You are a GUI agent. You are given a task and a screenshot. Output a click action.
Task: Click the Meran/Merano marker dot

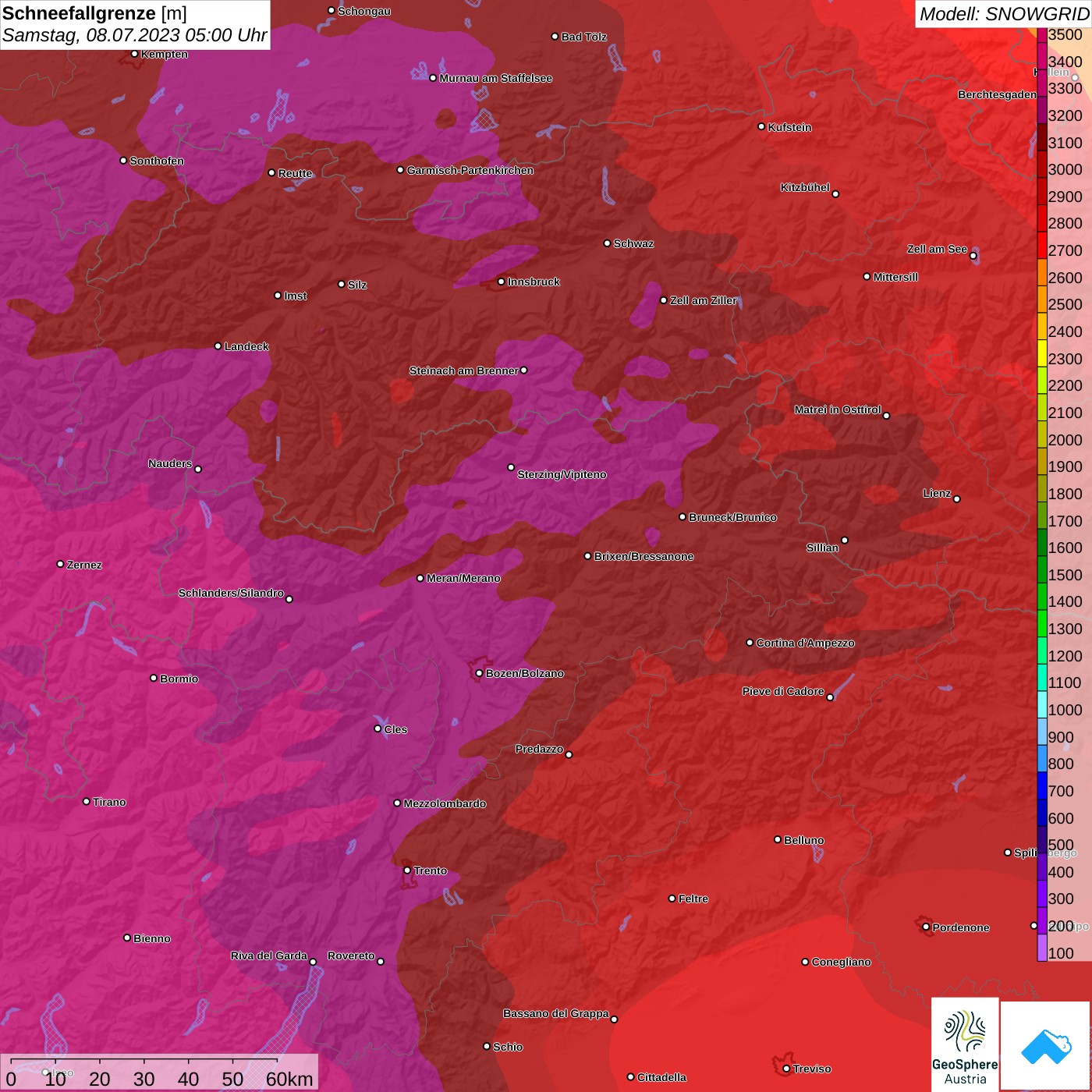(x=420, y=578)
